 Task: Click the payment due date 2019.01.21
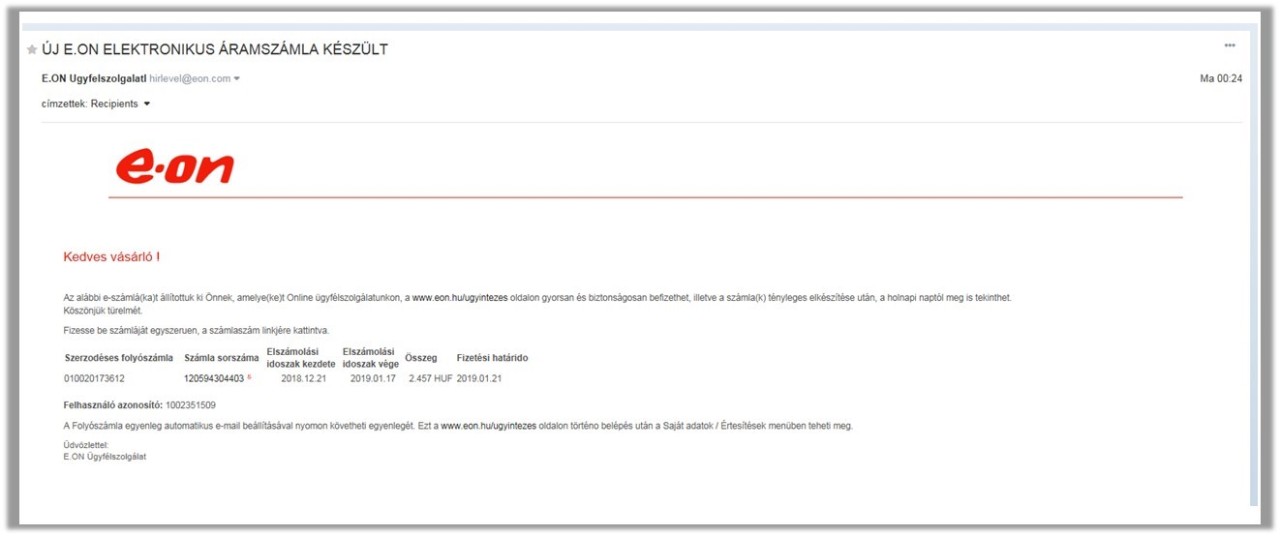point(480,379)
